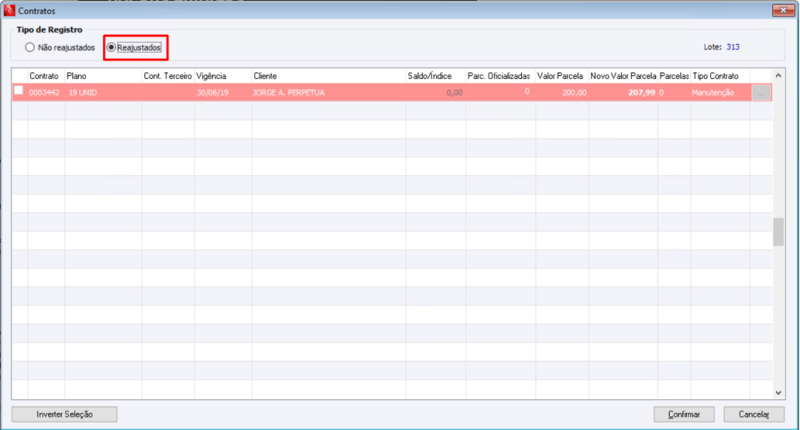Sort by the Cliente column header

coord(329,76)
